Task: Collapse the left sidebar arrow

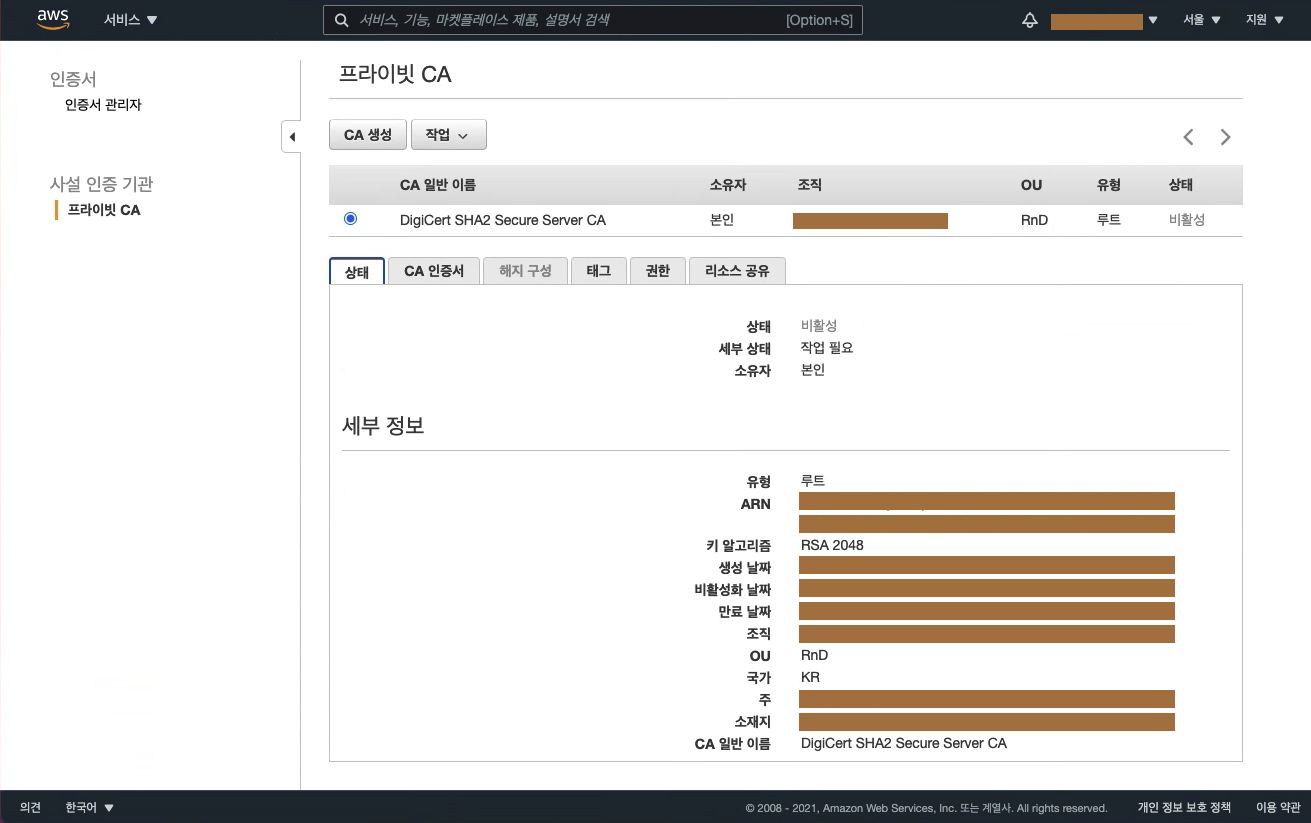Action: [x=291, y=137]
